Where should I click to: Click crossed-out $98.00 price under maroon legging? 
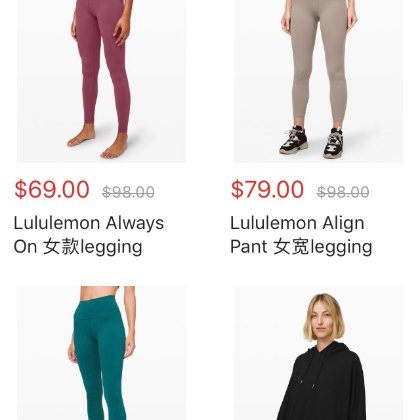[x=128, y=192]
